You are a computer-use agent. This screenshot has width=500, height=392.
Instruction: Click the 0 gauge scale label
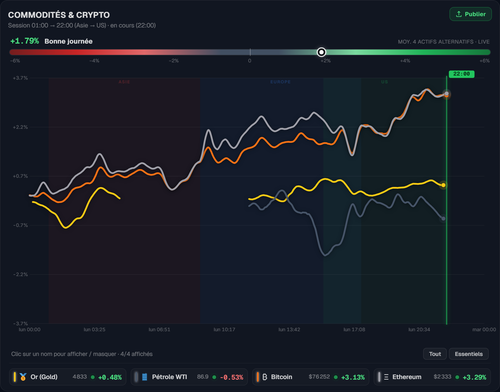[249, 61]
